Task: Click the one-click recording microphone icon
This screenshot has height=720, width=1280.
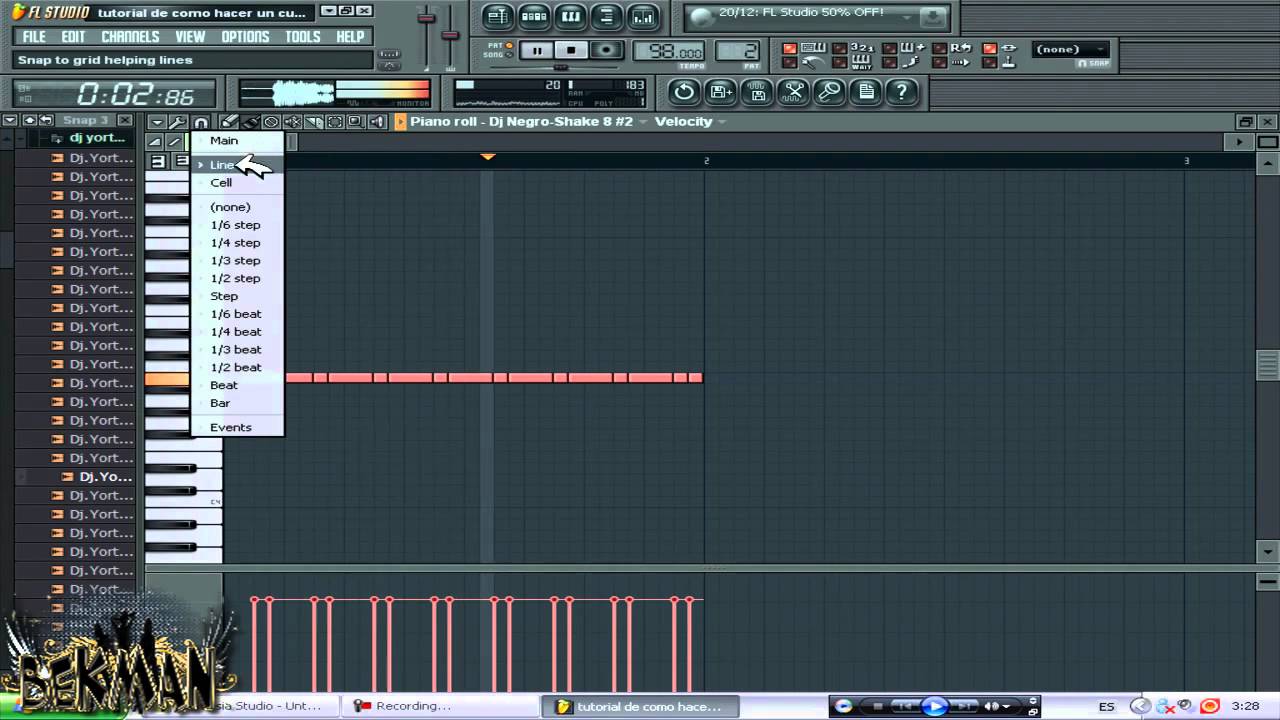Action: [x=830, y=92]
